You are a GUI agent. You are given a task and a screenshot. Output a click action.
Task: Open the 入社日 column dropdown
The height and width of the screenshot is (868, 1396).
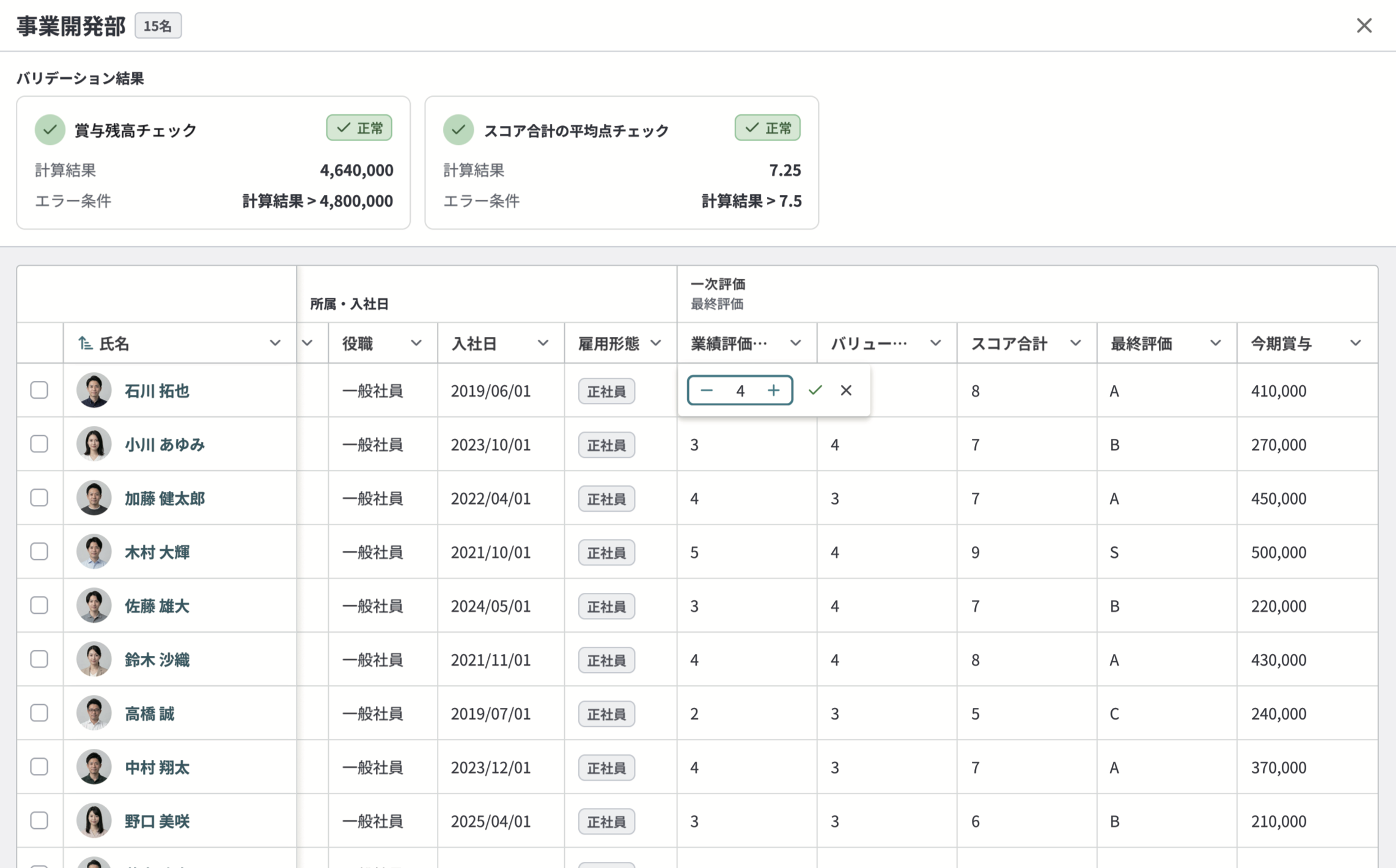[x=543, y=343]
